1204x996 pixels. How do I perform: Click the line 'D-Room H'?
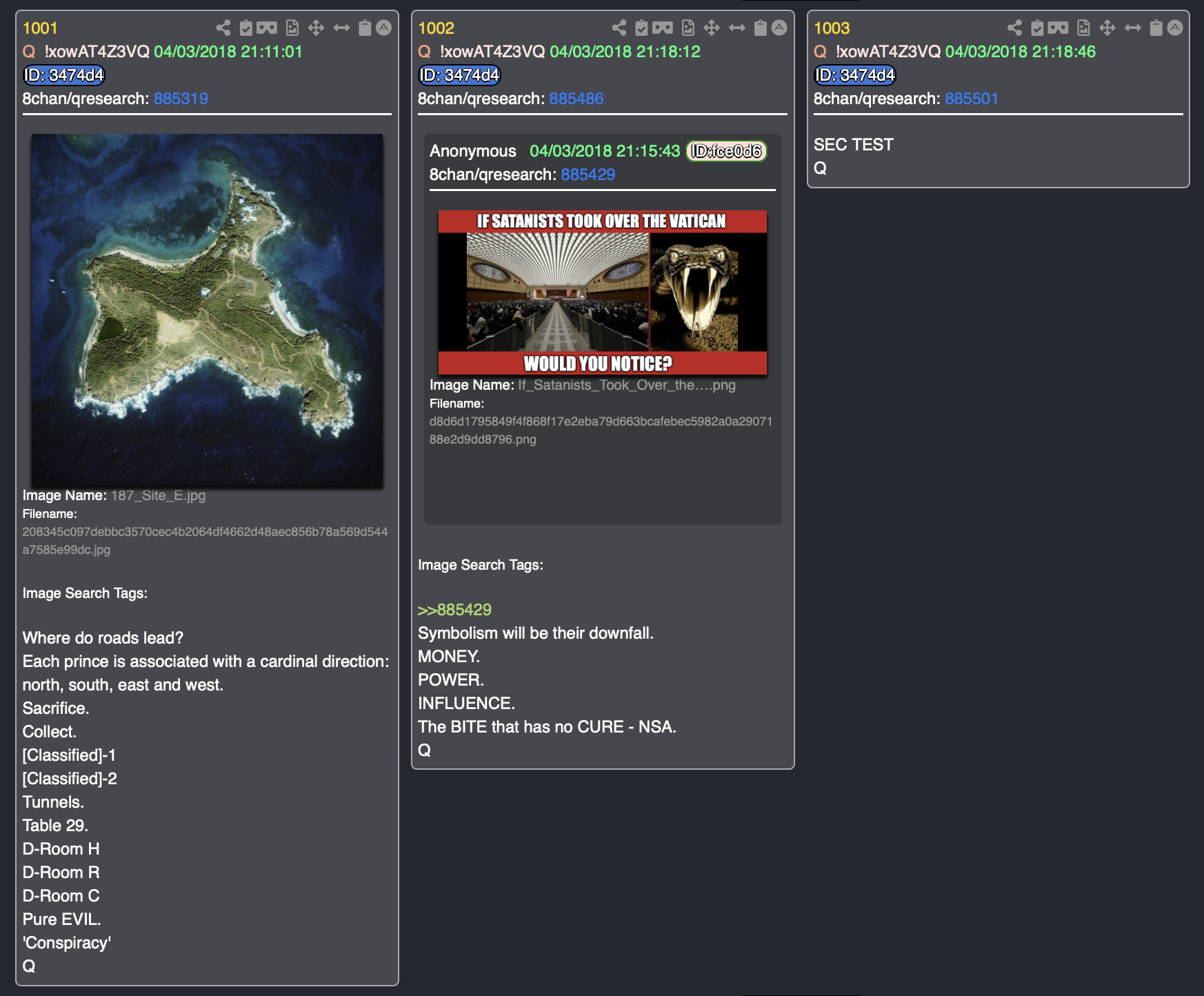(x=61, y=849)
